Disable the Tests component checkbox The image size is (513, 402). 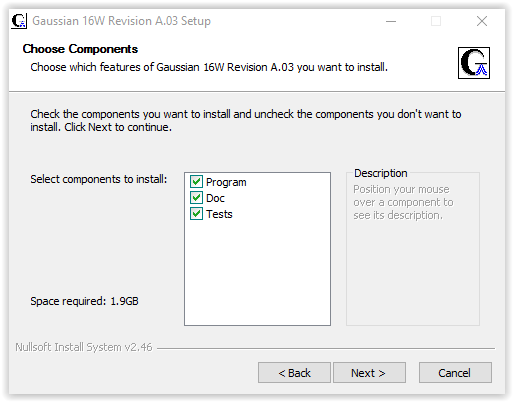196,214
